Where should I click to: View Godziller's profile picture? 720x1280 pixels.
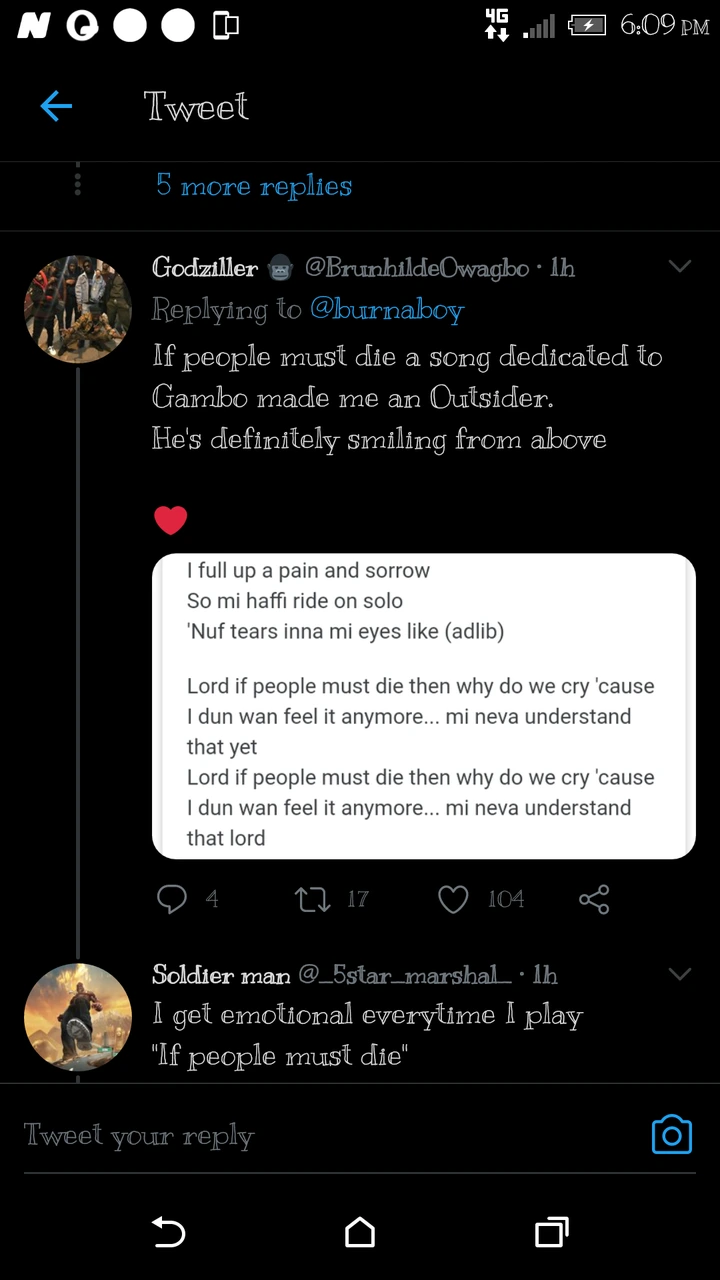point(78,309)
